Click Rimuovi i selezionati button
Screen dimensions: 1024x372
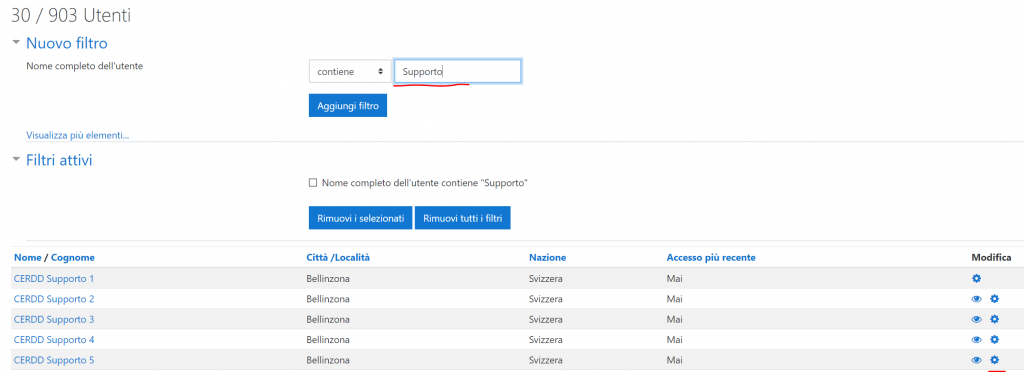(361, 218)
